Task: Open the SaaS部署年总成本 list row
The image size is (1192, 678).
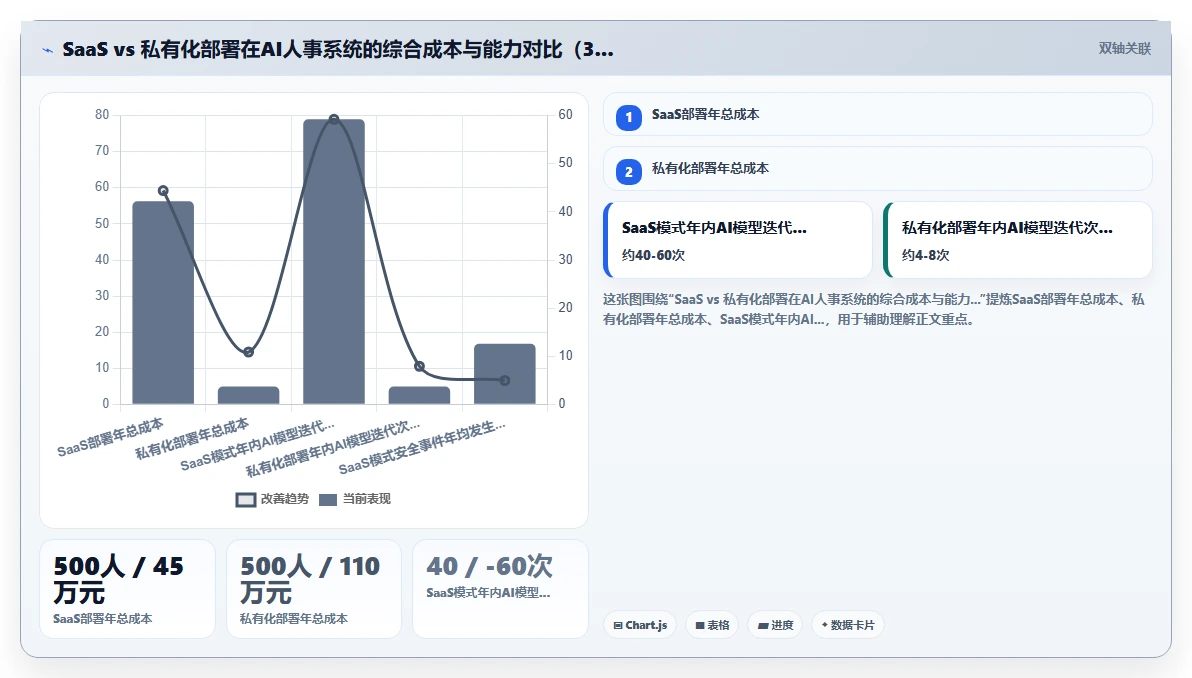Action: (877, 115)
